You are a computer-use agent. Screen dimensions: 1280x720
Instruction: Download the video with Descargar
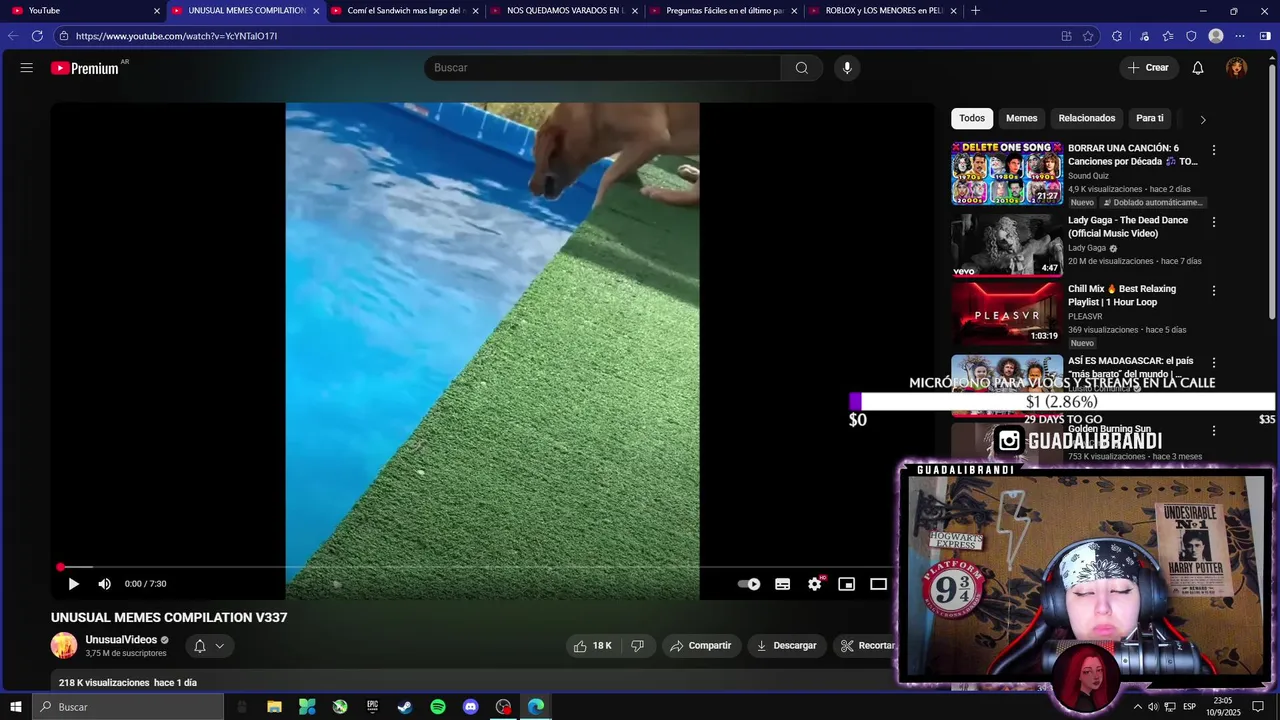pos(787,646)
